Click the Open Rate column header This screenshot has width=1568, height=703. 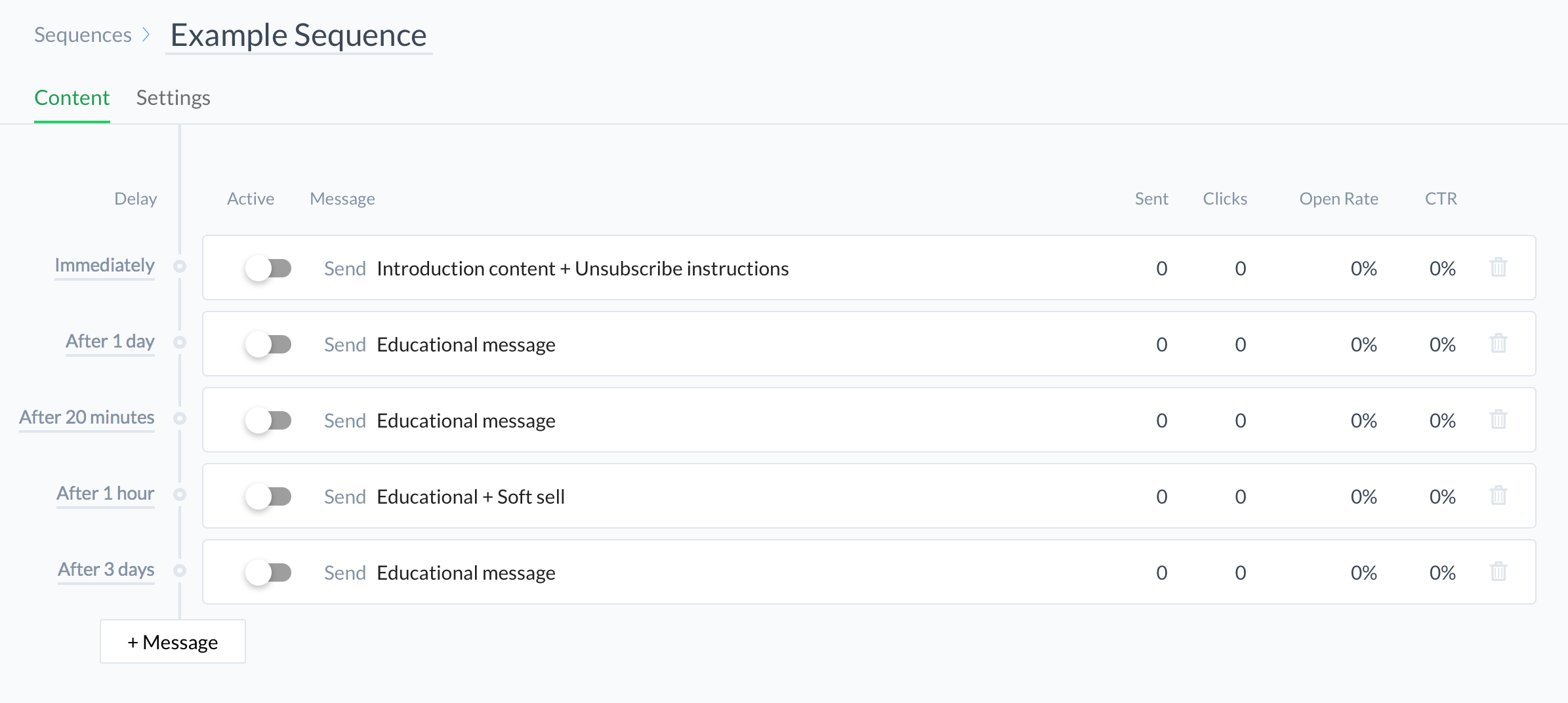pyautogui.click(x=1338, y=199)
